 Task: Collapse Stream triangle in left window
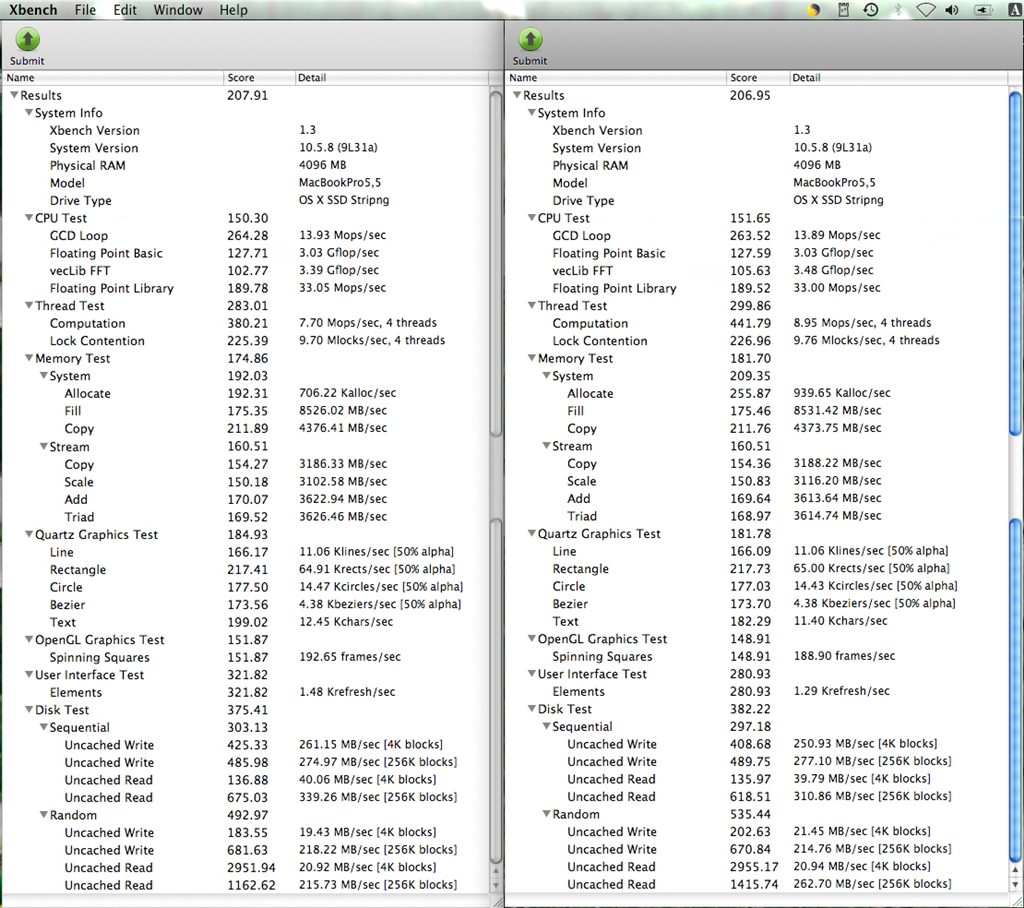pyautogui.click(x=43, y=446)
